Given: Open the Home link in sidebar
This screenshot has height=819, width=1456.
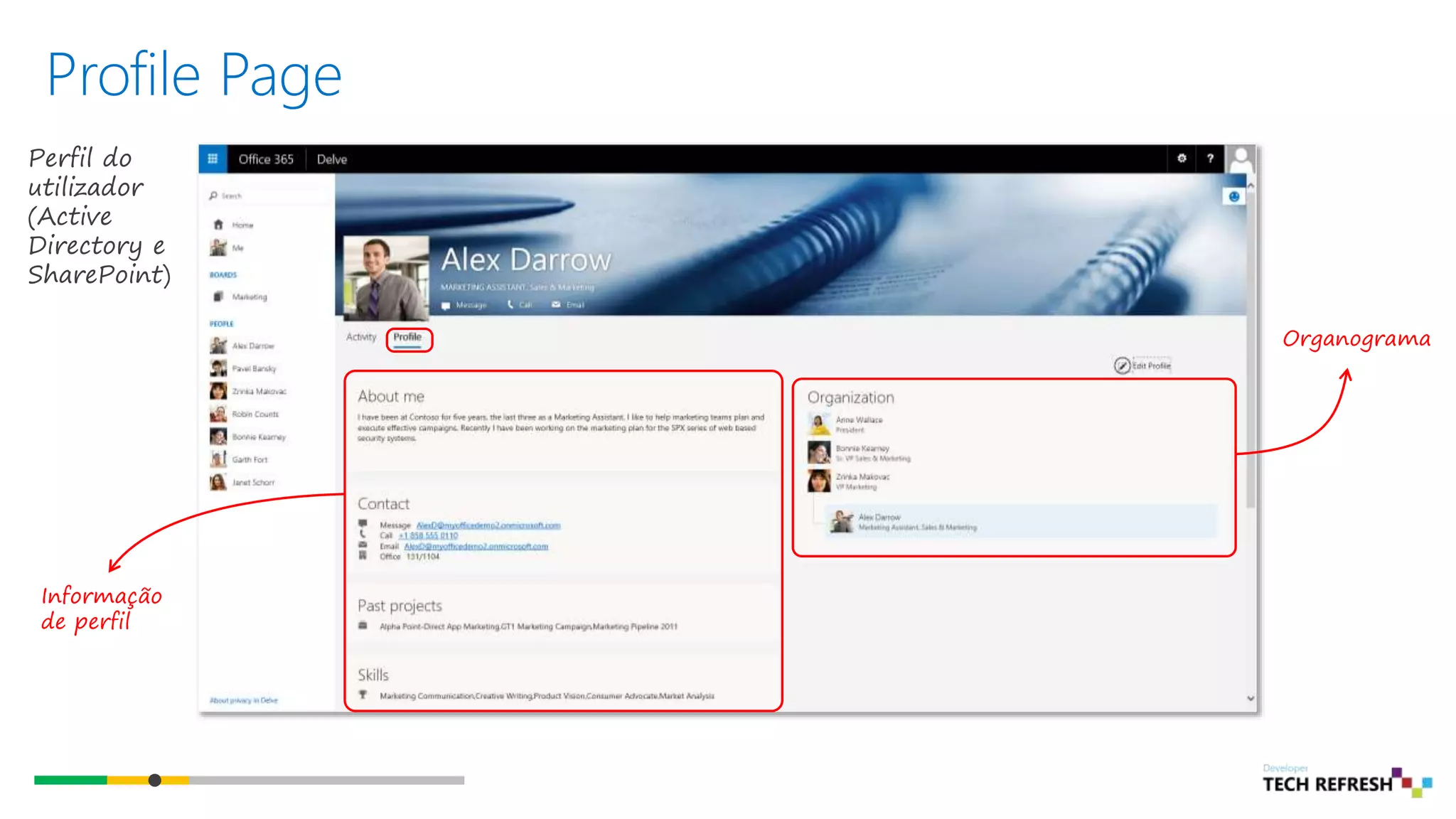Looking at the screenshot, I should (242, 225).
